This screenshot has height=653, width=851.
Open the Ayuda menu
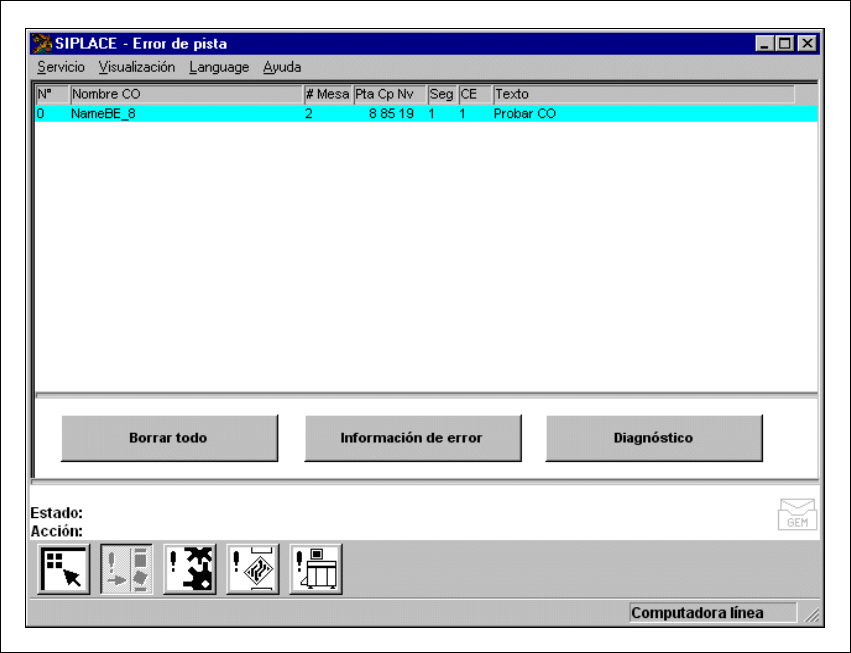click(282, 67)
